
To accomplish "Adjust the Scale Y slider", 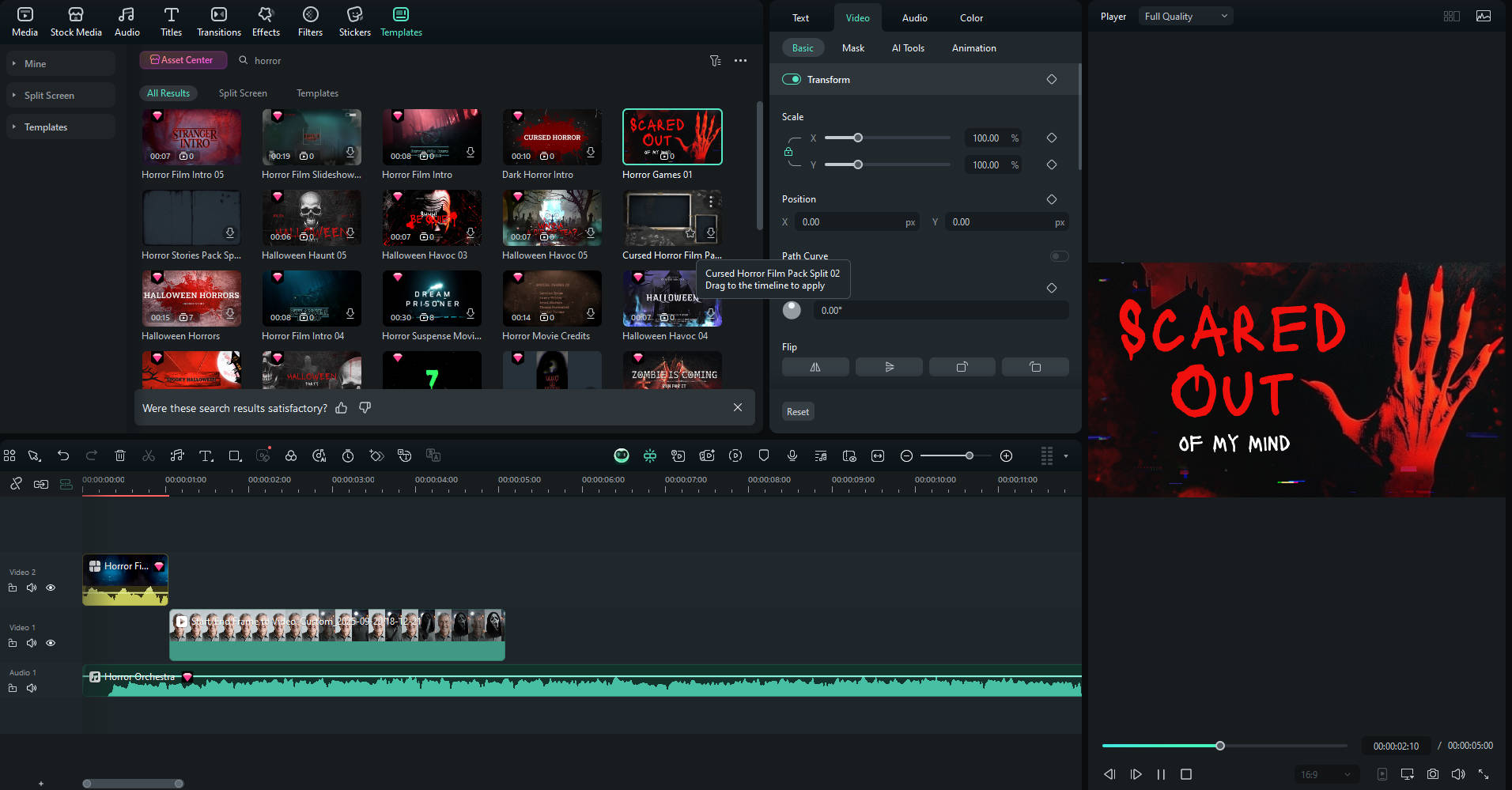I will 887,164.
